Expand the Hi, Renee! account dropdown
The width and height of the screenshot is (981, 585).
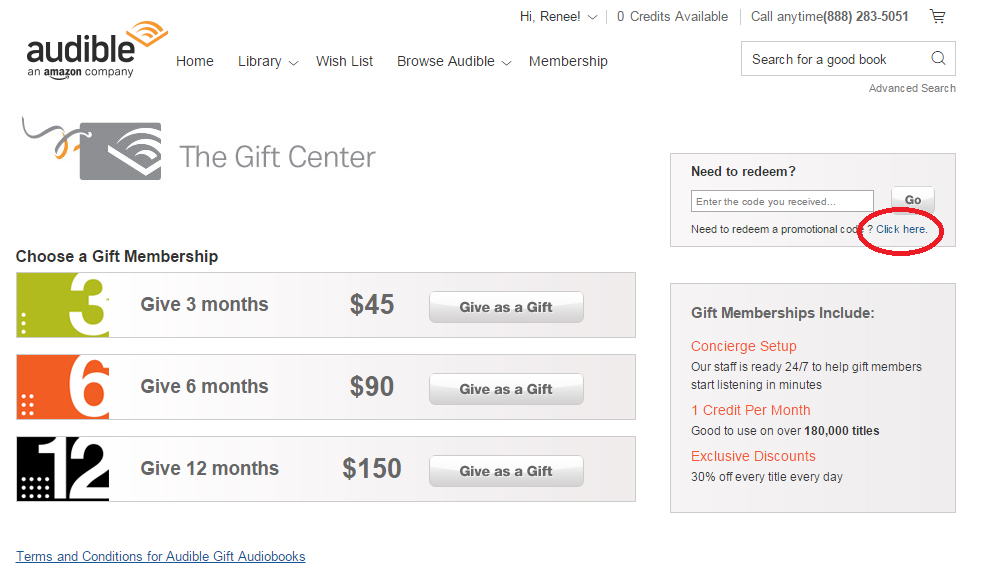(x=558, y=16)
